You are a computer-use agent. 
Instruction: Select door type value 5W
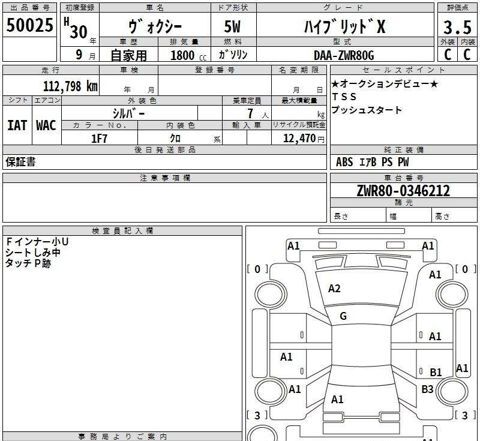point(232,26)
